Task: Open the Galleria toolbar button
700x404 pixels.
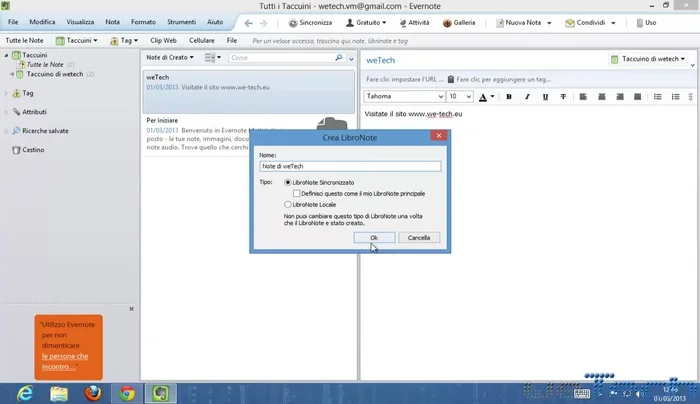Action: point(446,22)
